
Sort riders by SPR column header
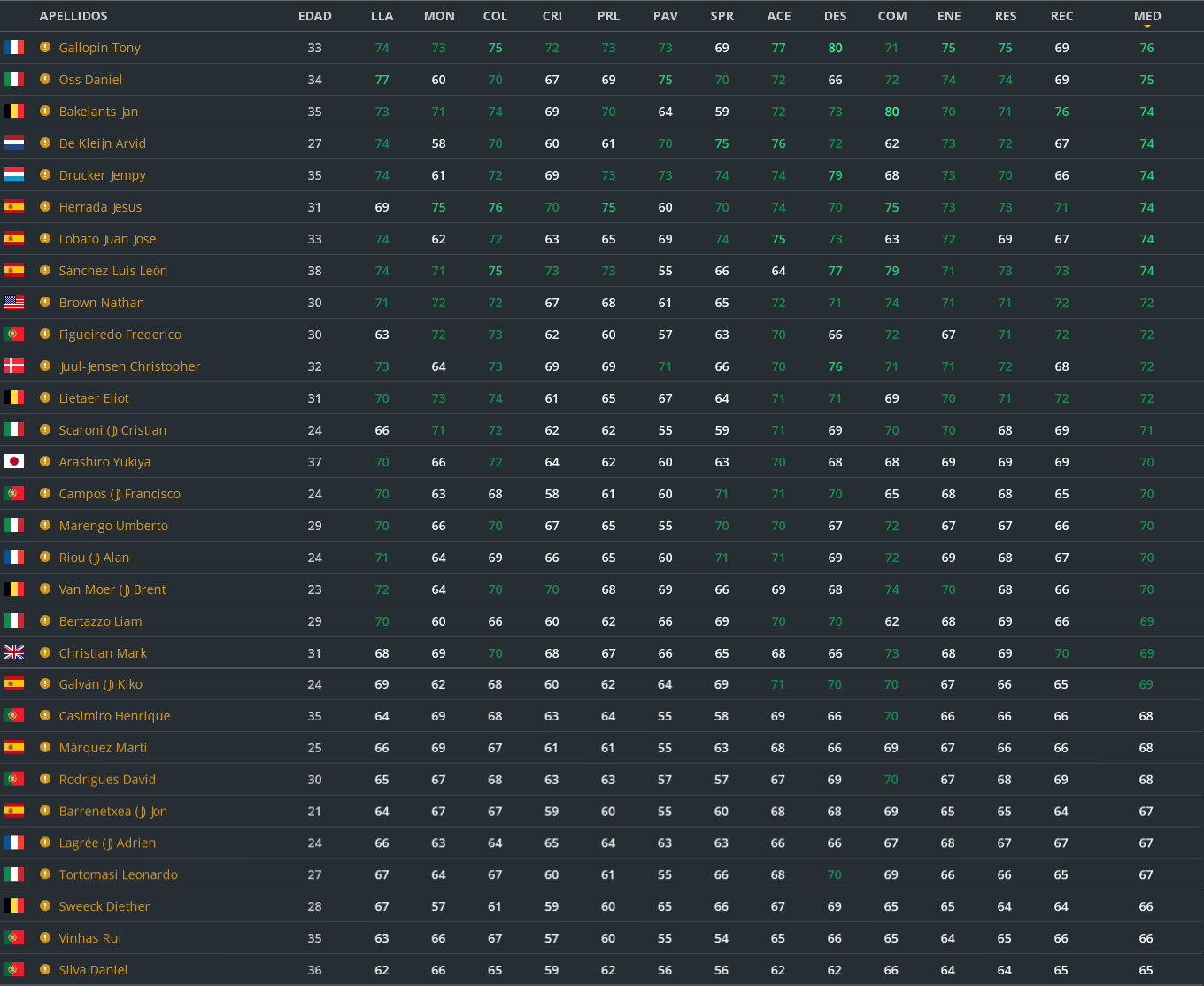722,16
